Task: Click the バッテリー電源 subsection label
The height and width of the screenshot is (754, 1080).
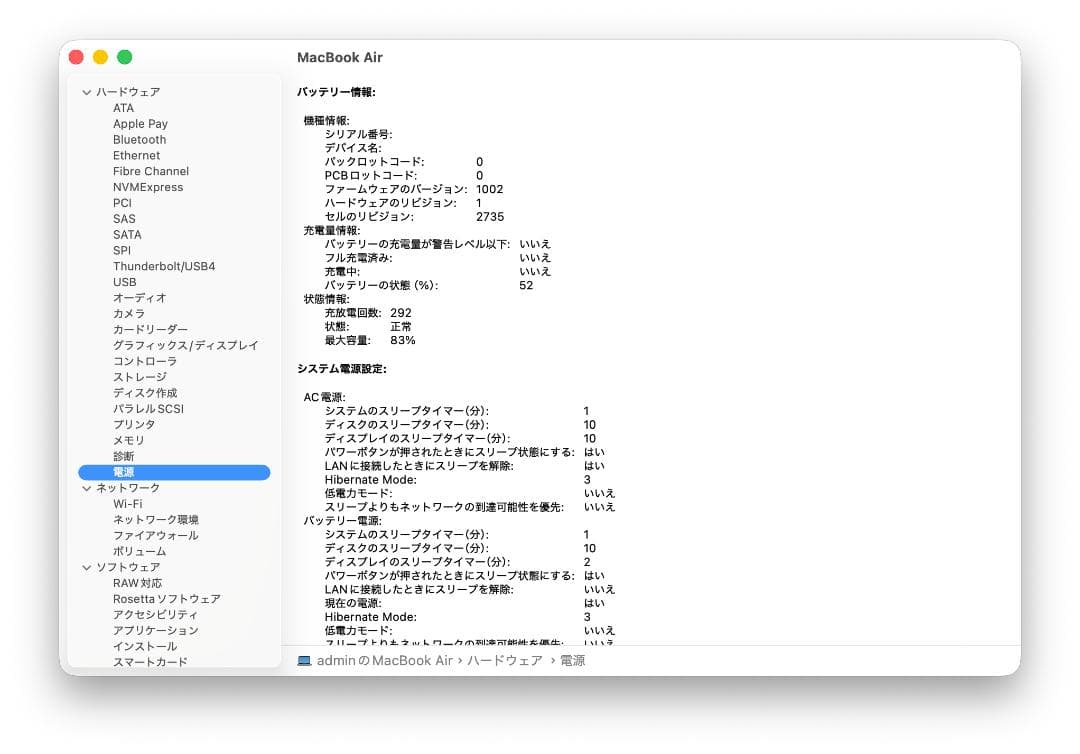Action: (342, 521)
